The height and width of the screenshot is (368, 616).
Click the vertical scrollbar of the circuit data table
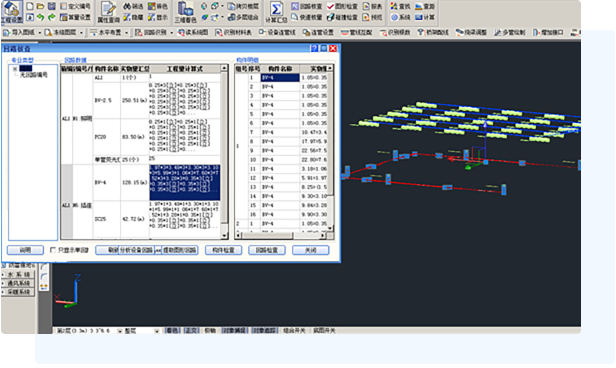[x=224, y=151]
